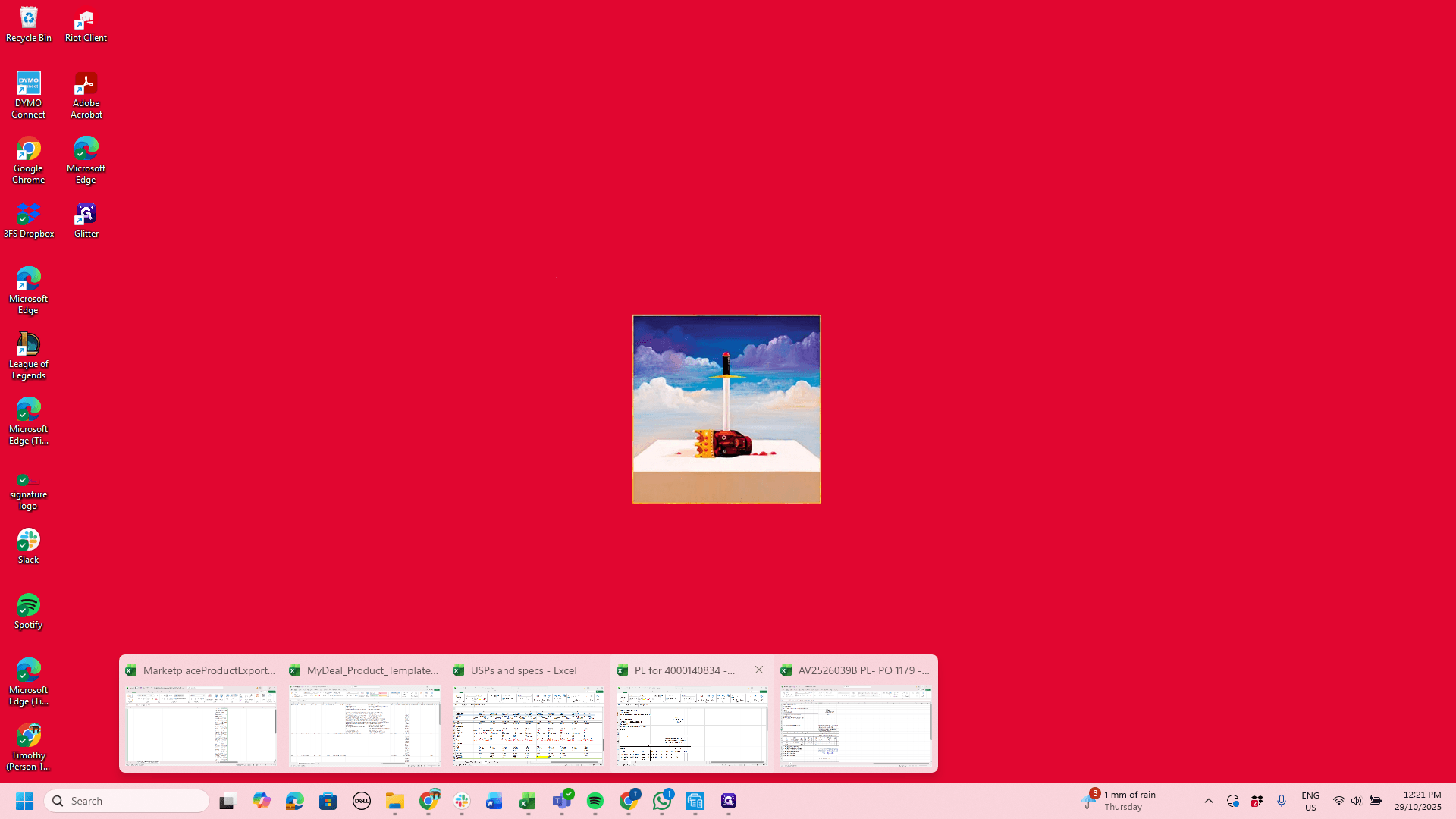Open File Explorer from the taskbar
Image resolution: width=1456 pixels, height=819 pixels.
395,801
